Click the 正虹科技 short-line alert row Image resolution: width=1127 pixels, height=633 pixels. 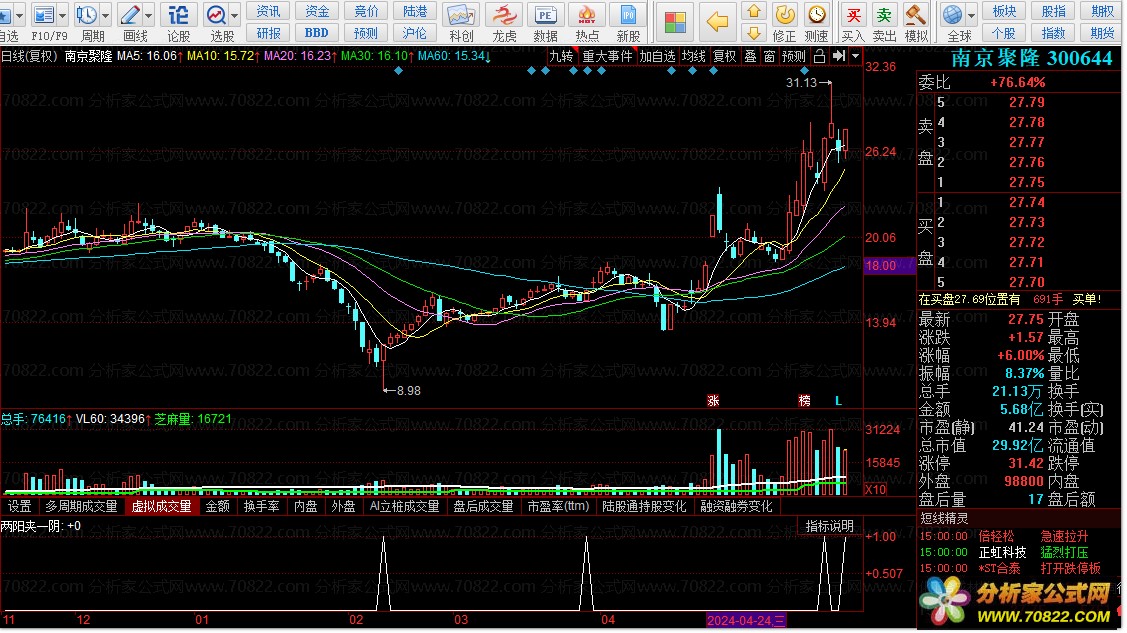point(1018,553)
